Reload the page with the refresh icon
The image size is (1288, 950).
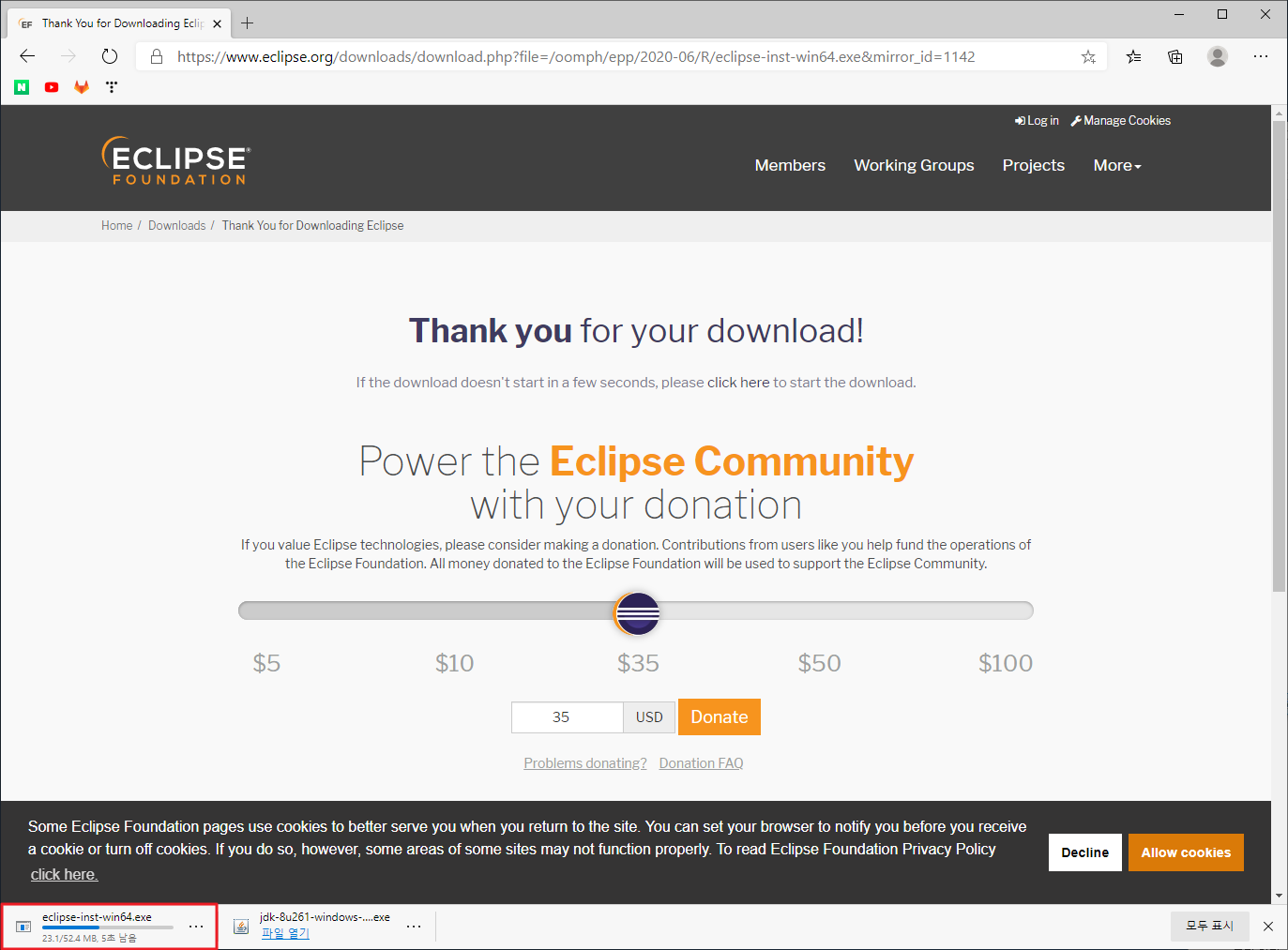[110, 56]
